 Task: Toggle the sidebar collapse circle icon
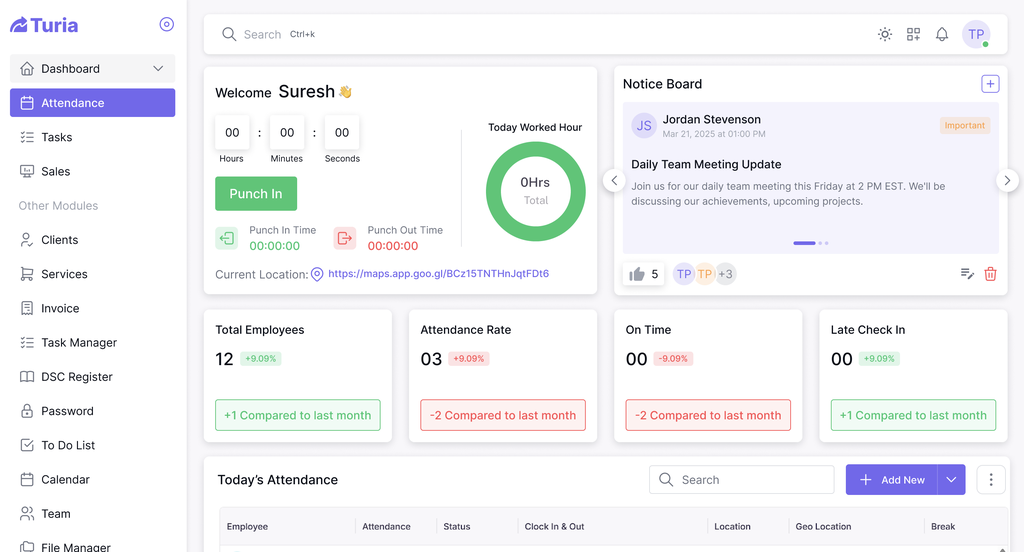coord(167,25)
